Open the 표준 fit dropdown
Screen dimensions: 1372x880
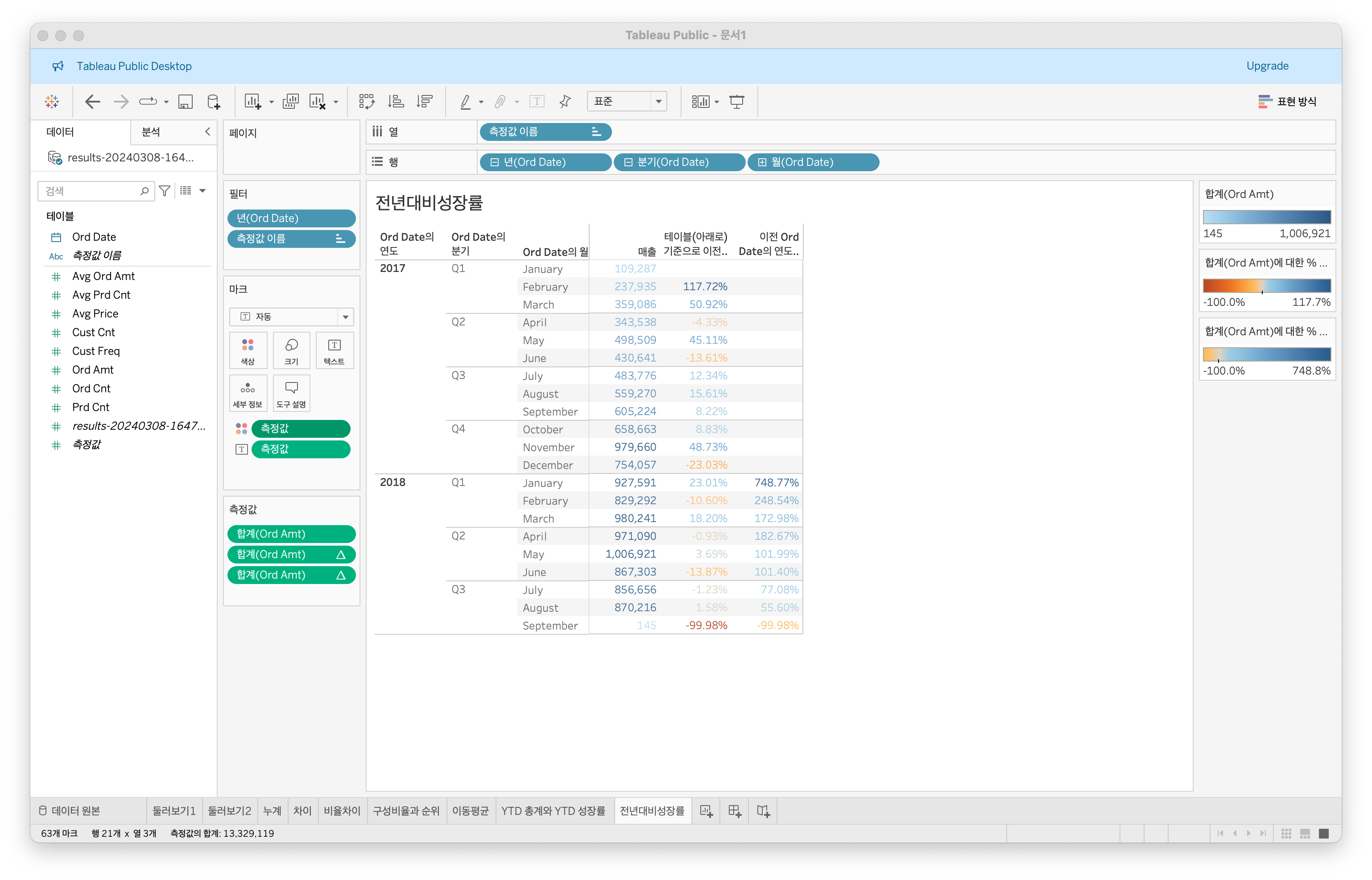(658, 102)
